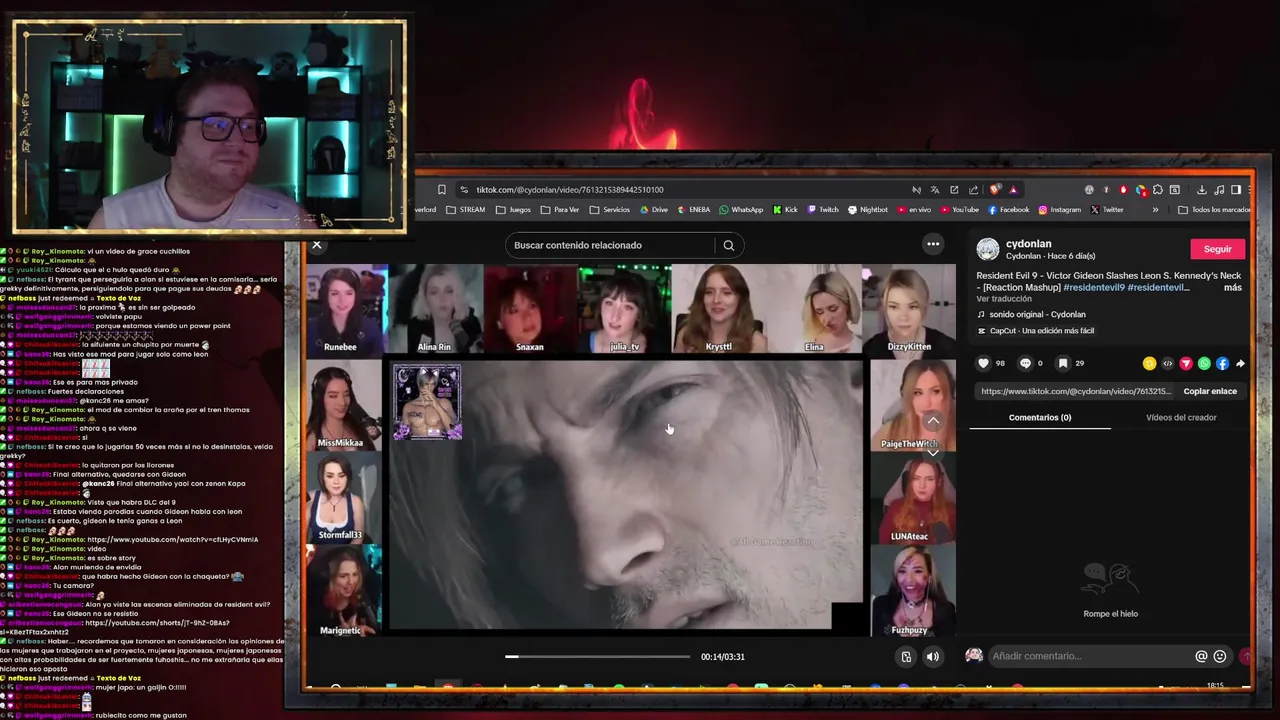
Task: Open comments via speech bubble icon
Action: [x=1025, y=363]
